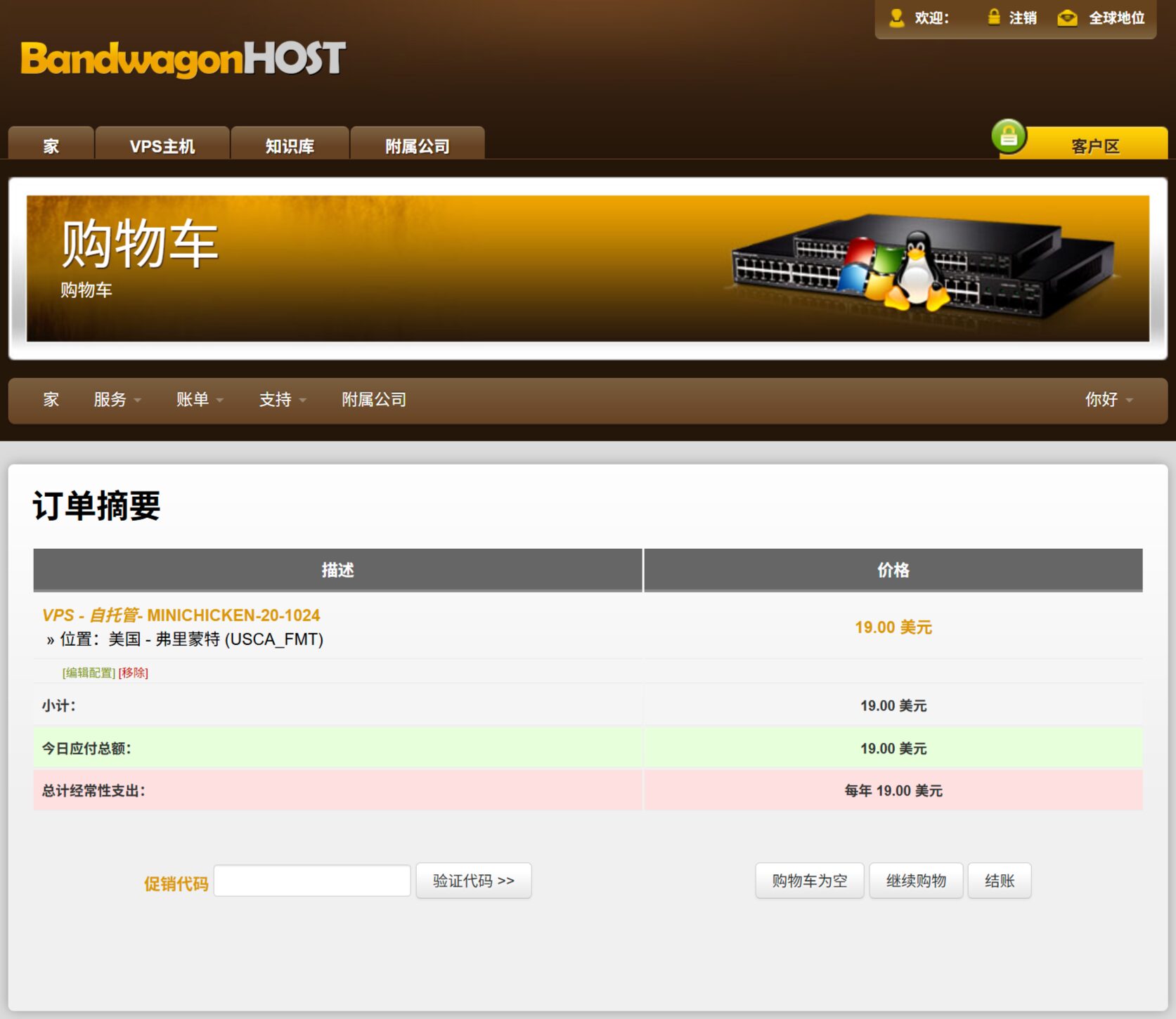Click the 结账 checkout button
The width and height of the screenshot is (1176, 1019).
coord(999,881)
